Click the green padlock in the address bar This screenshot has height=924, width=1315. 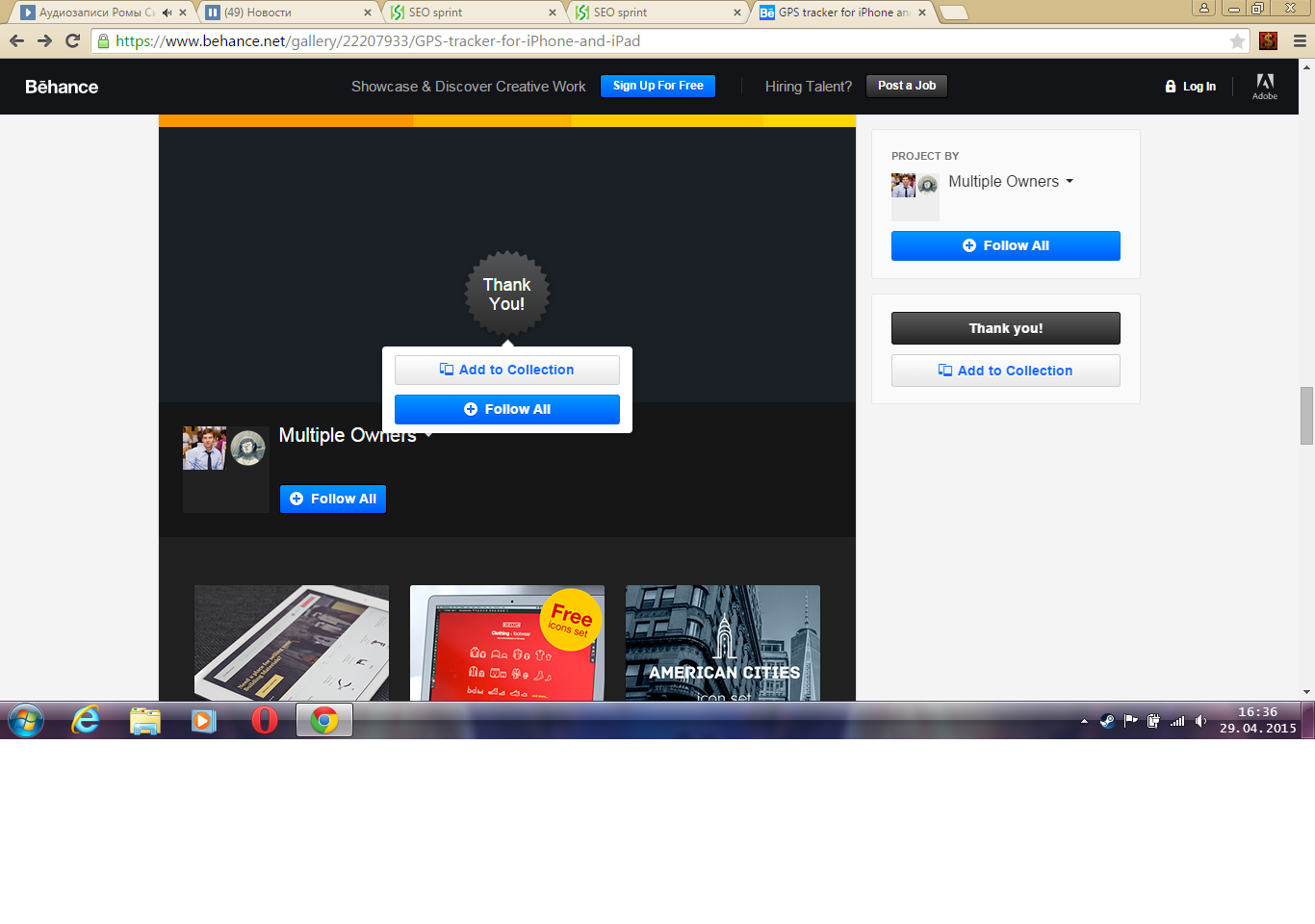[x=104, y=41]
